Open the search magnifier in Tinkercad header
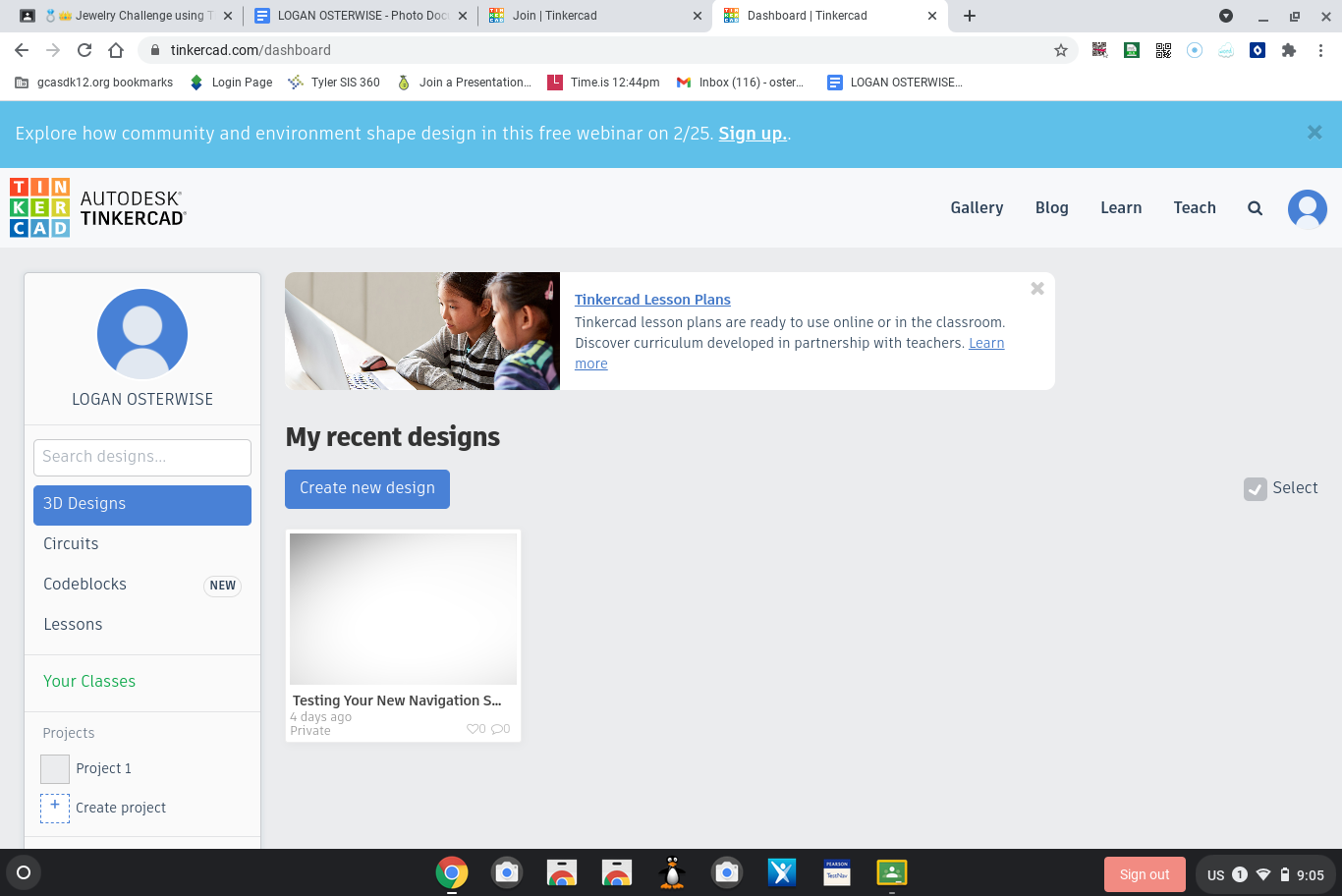 click(1255, 208)
